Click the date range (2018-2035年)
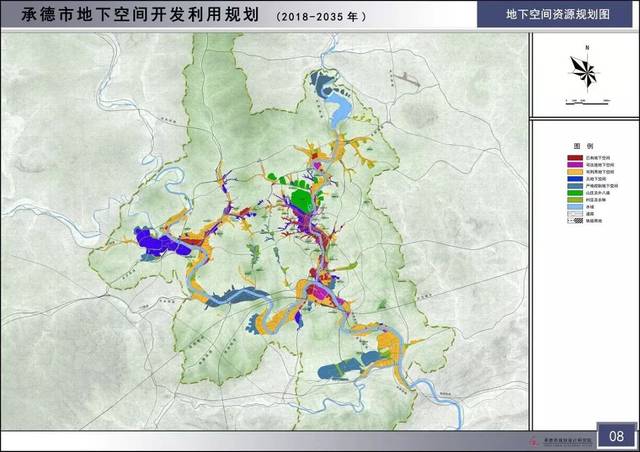 click(321, 17)
